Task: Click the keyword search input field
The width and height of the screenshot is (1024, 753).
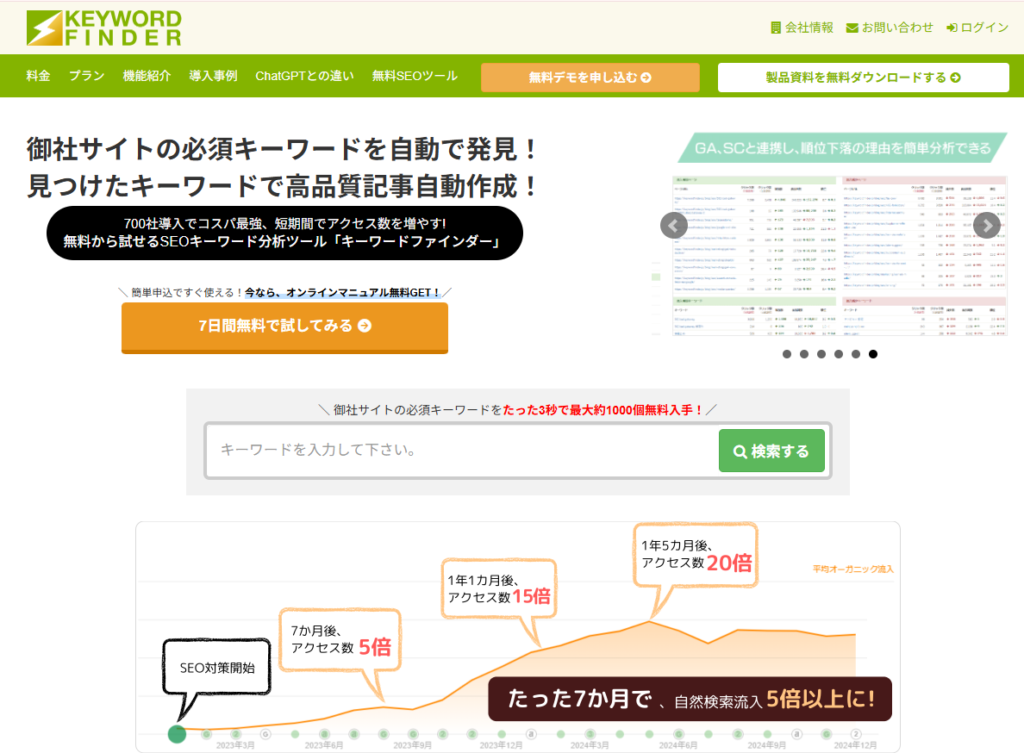Action: 462,451
